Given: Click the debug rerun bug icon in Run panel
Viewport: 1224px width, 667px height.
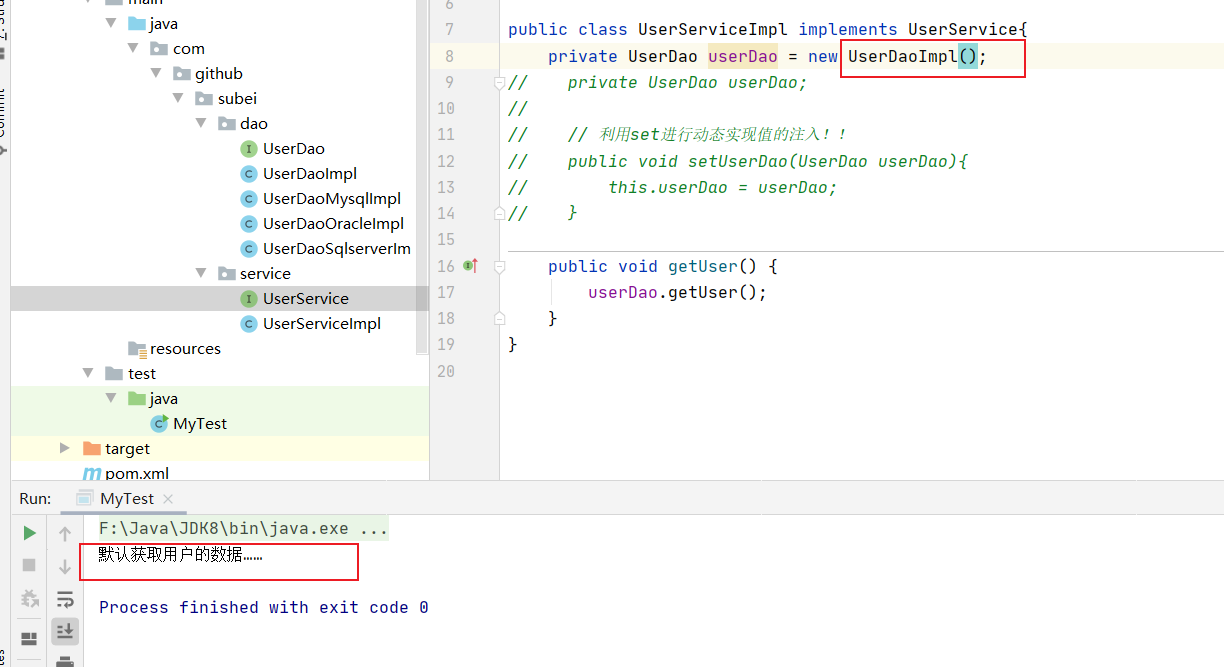Looking at the screenshot, I should coord(30,599).
